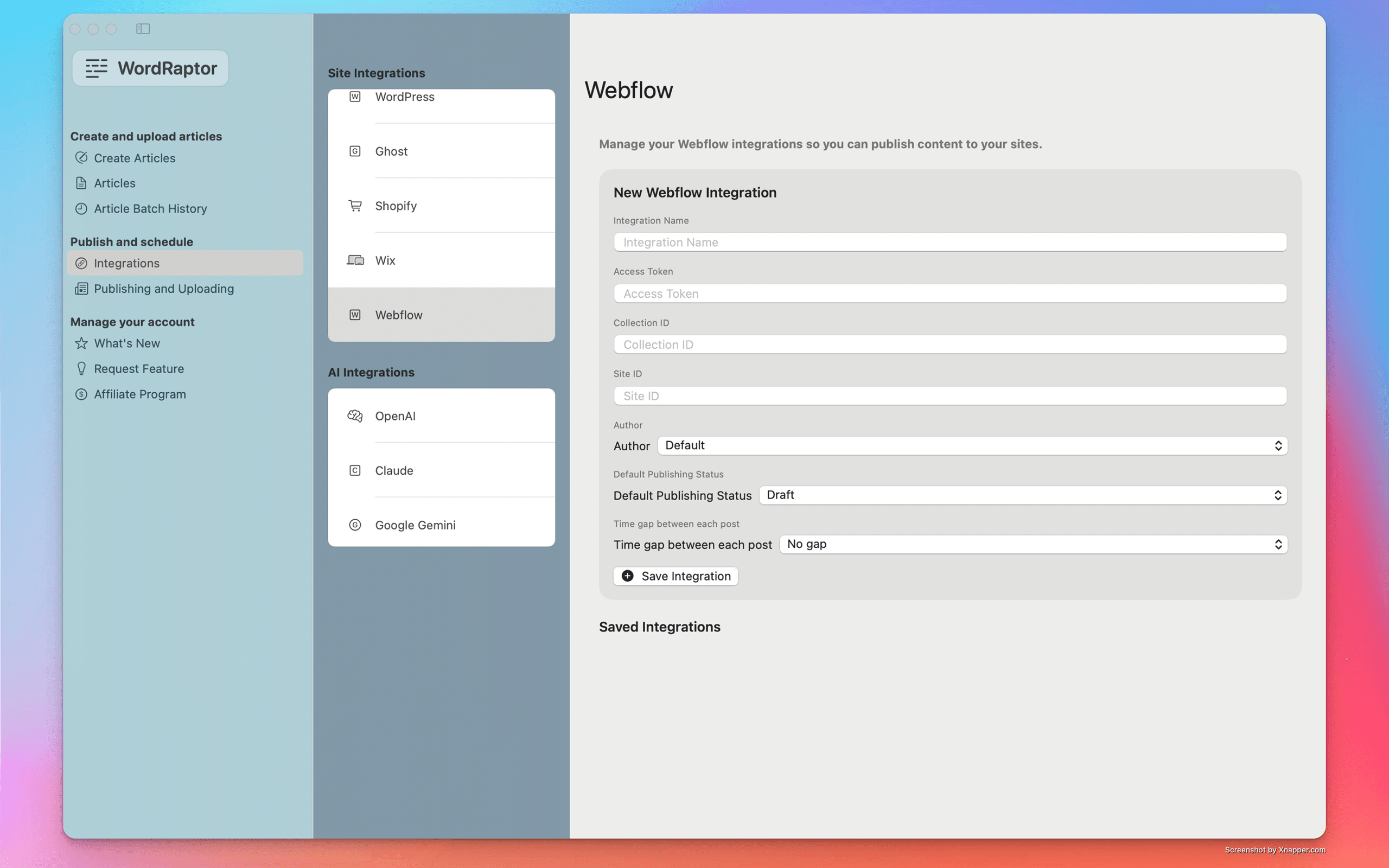Click the Webflow page title
Screen dimensions: 1389x868
(628, 90)
